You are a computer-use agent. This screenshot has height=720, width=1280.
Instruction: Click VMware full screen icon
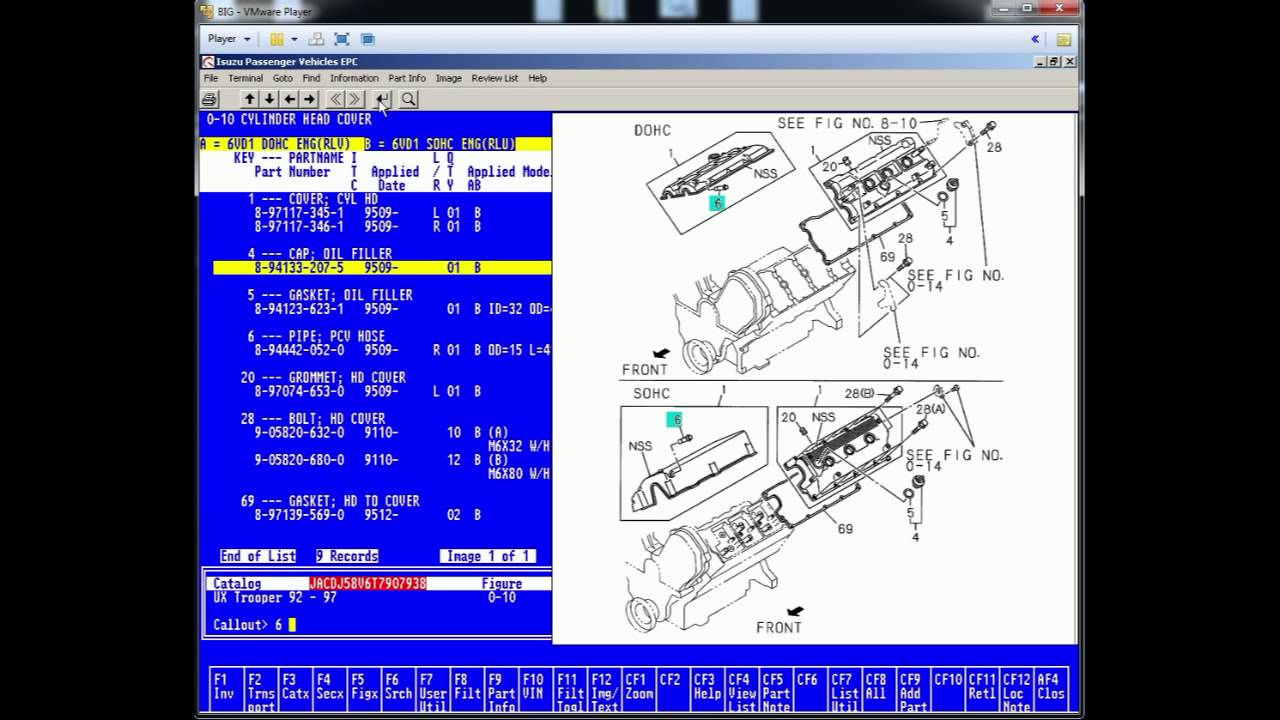pyautogui.click(x=342, y=39)
